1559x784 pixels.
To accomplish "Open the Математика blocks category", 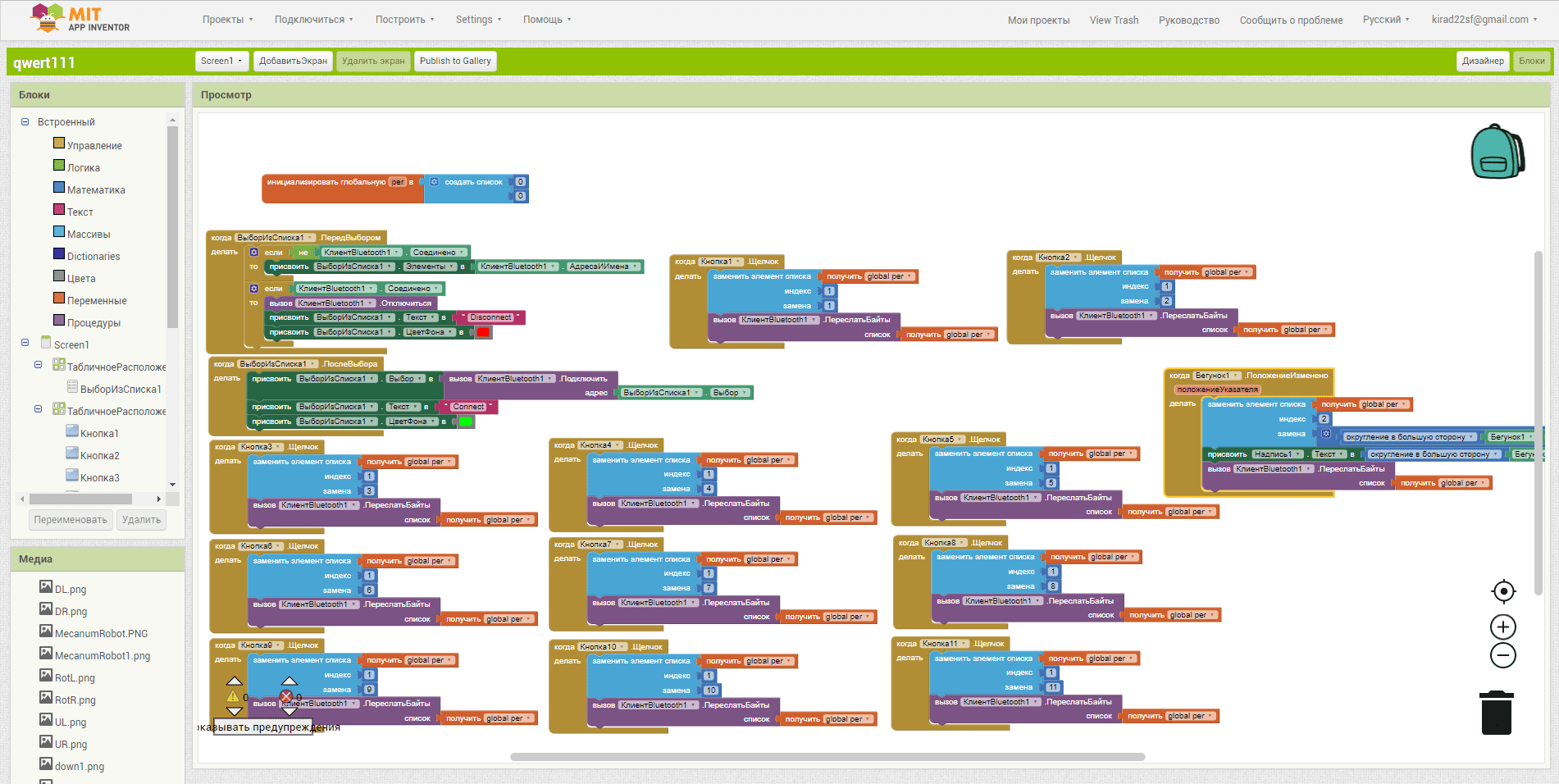I will pos(96,189).
